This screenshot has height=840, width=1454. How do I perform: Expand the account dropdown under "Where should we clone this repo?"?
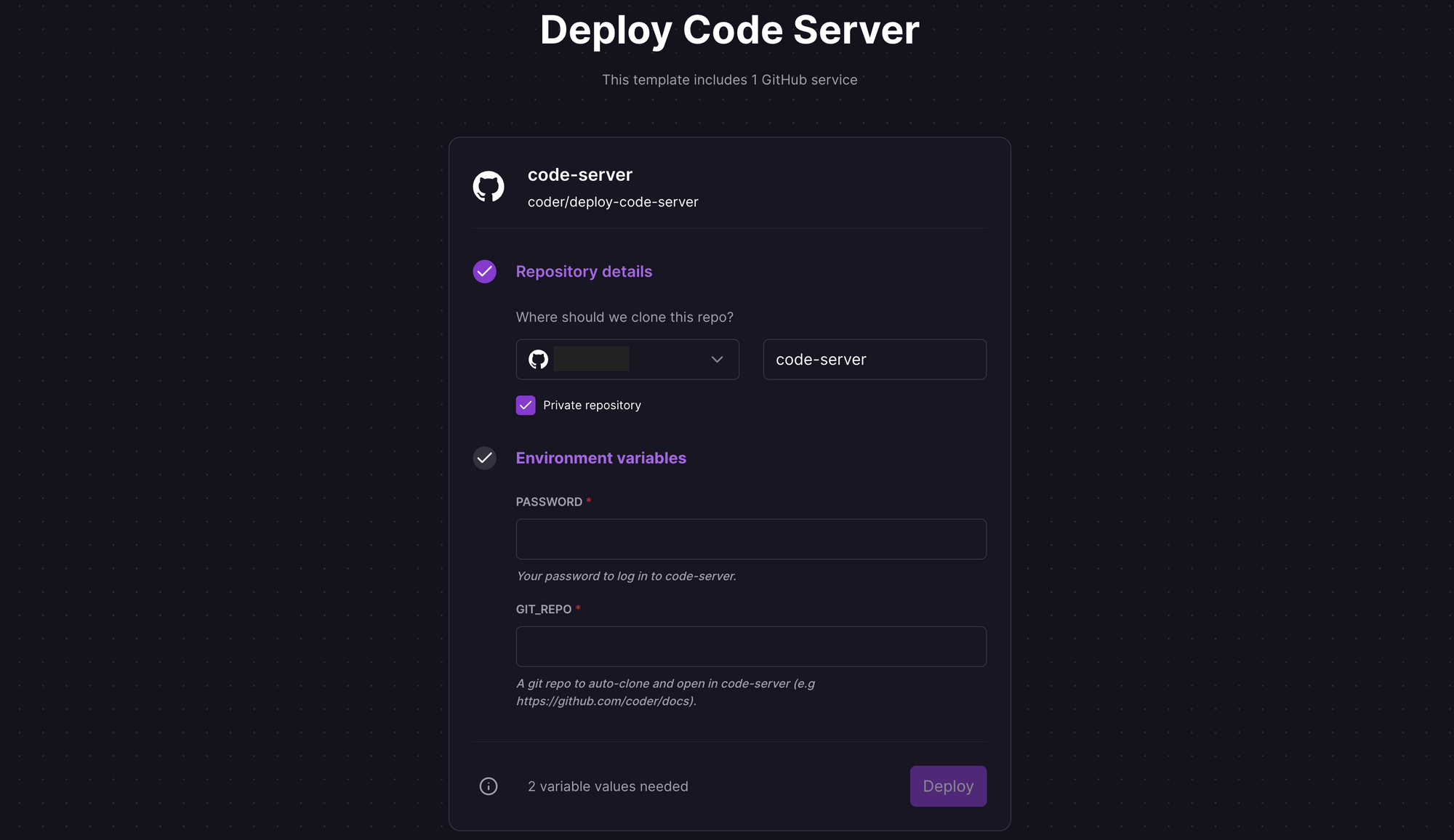coord(627,359)
